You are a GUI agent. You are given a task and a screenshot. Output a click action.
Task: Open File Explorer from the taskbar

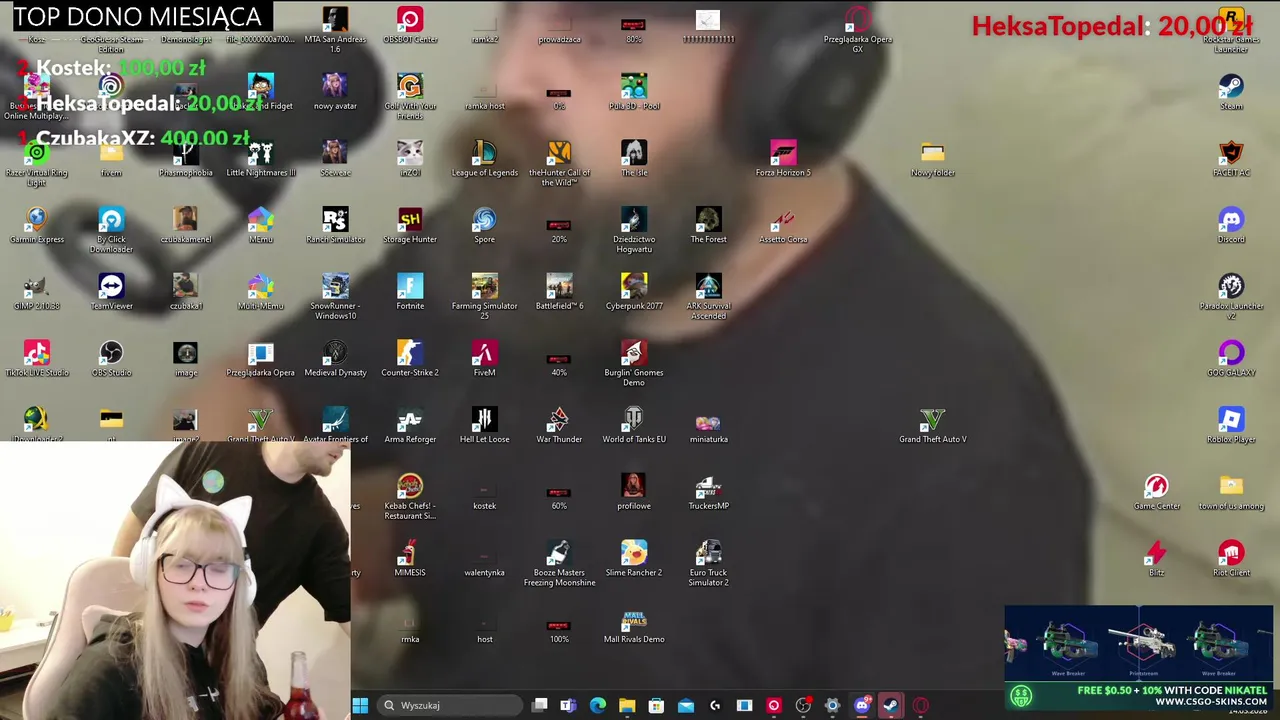coord(627,705)
